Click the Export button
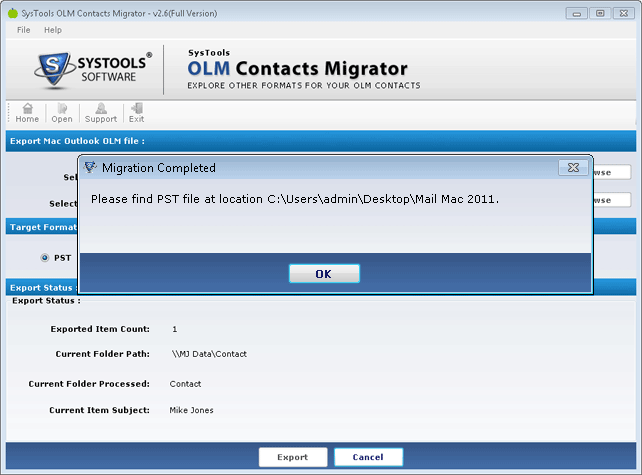This screenshot has width=642, height=475. click(293, 457)
